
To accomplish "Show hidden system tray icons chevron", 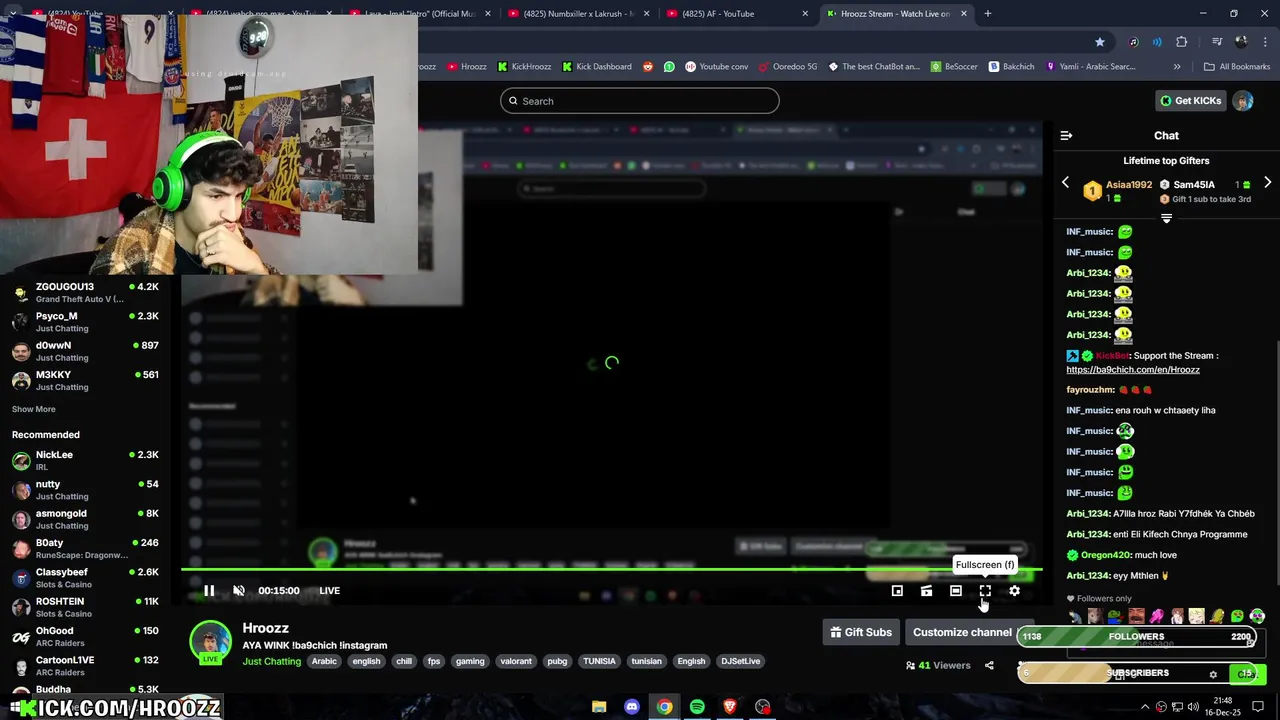I will (1145, 707).
